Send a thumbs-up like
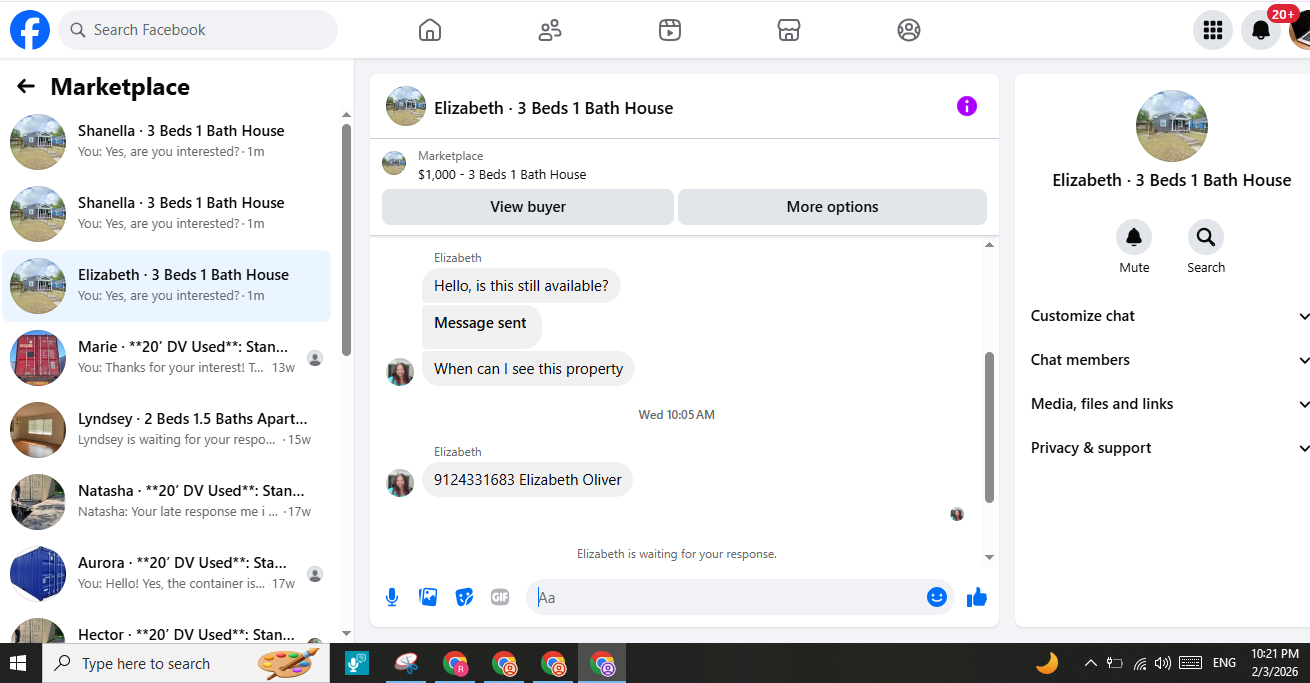This screenshot has height=683, width=1310. (977, 597)
